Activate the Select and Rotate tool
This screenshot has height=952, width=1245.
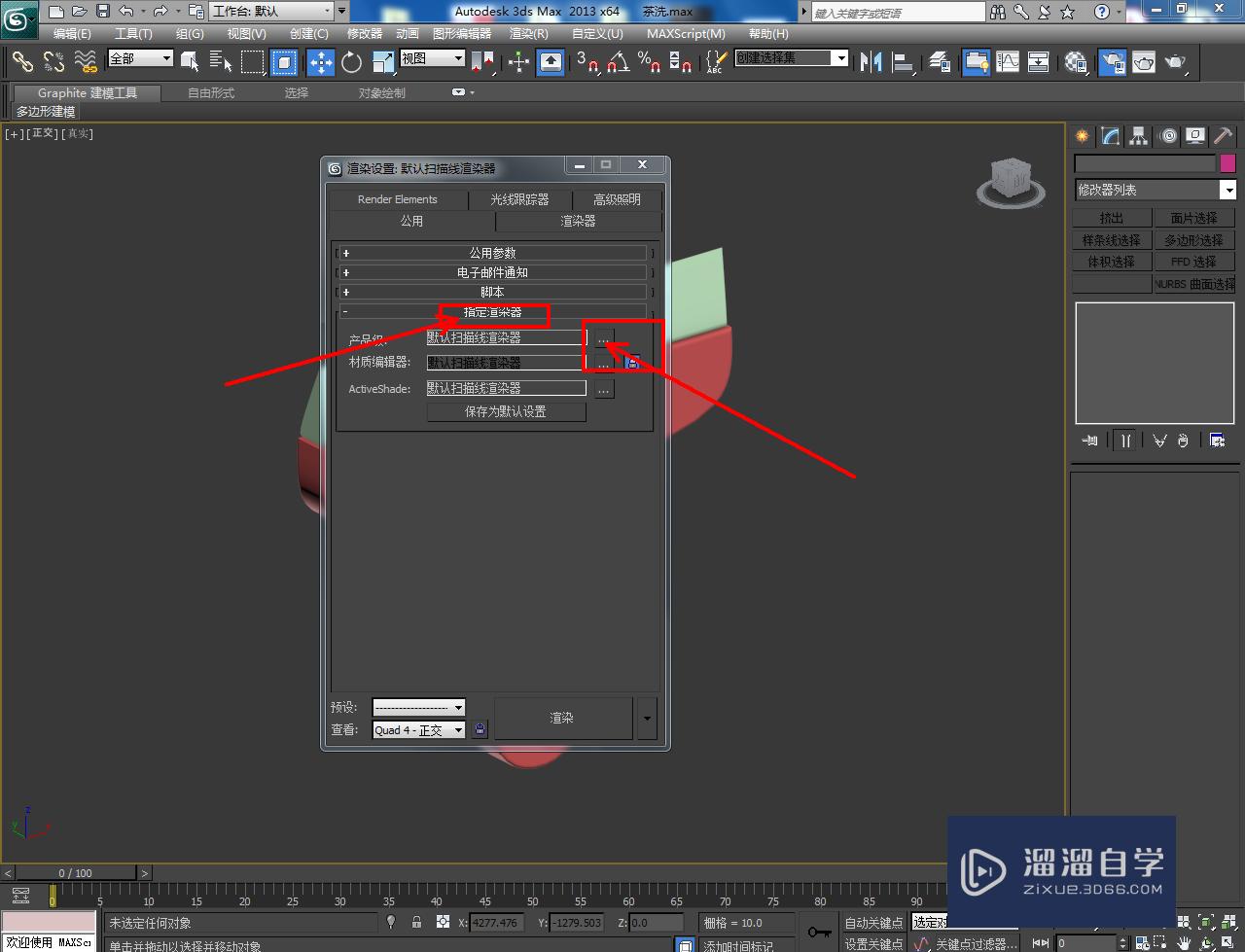(351, 62)
